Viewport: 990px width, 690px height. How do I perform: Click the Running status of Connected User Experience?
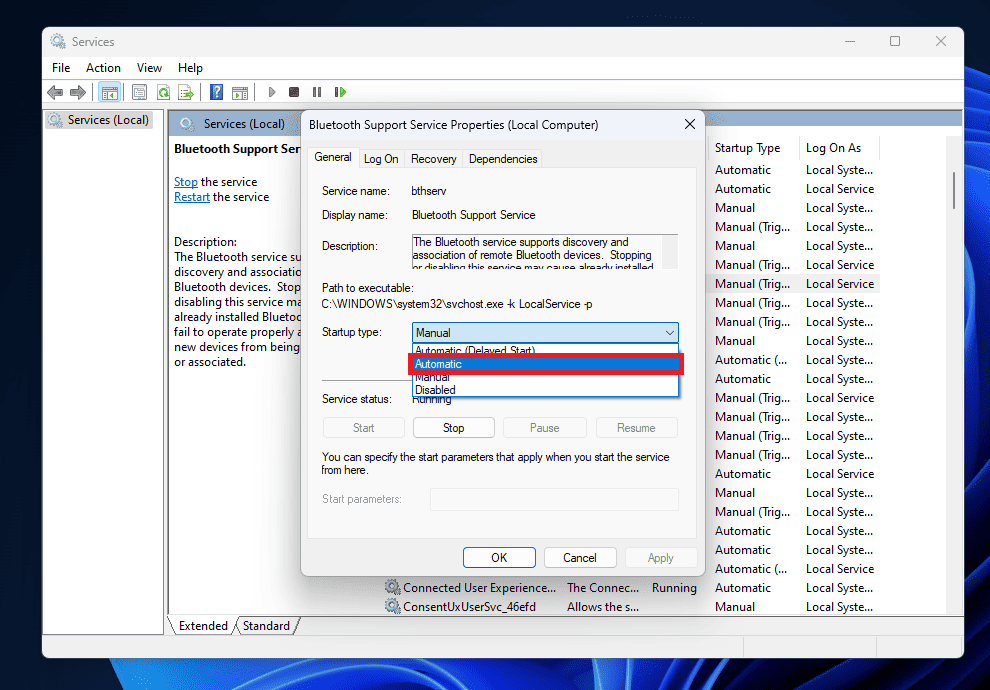[x=674, y=588]
